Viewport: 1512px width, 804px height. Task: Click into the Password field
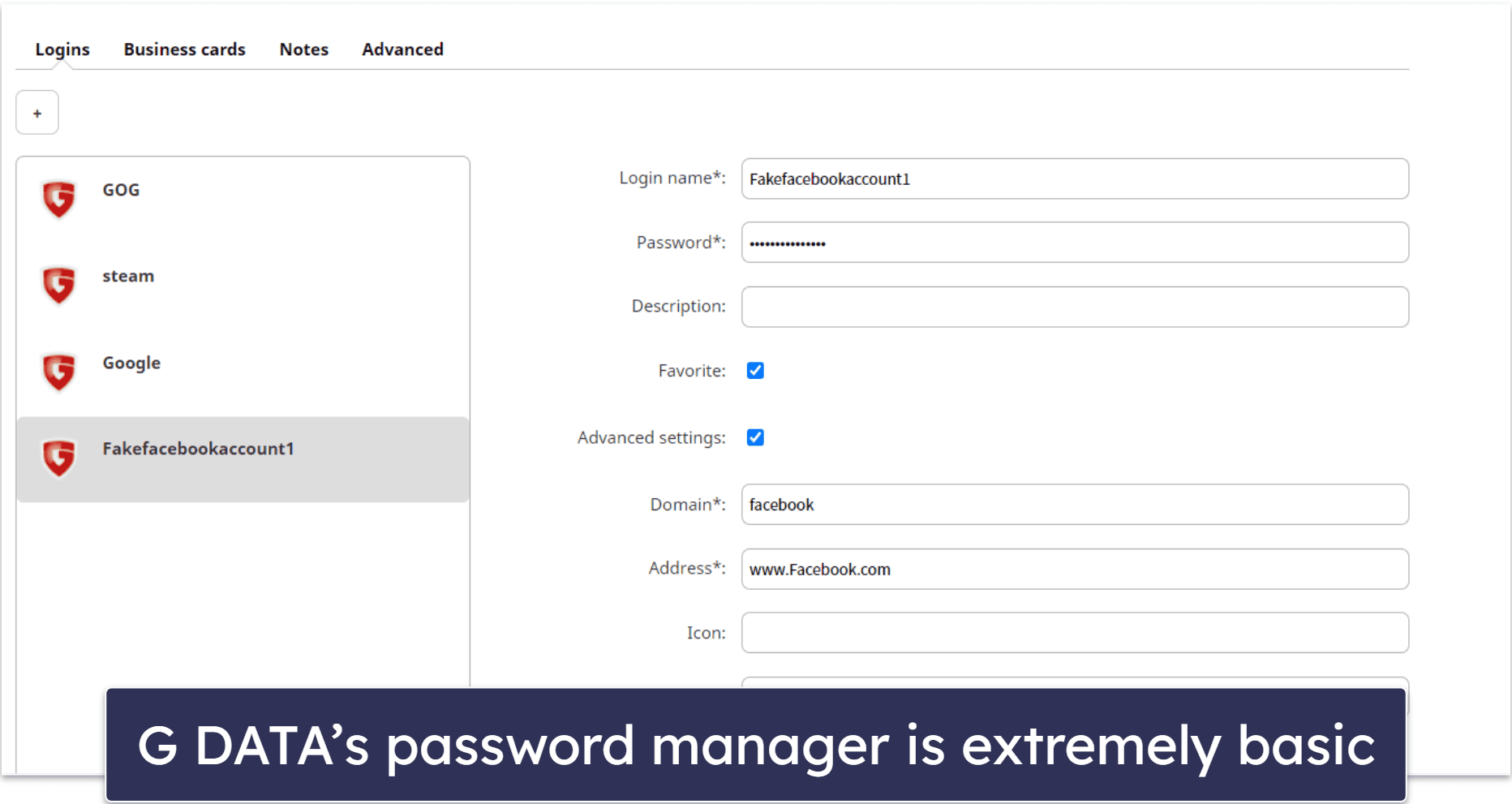point(1075,243)
